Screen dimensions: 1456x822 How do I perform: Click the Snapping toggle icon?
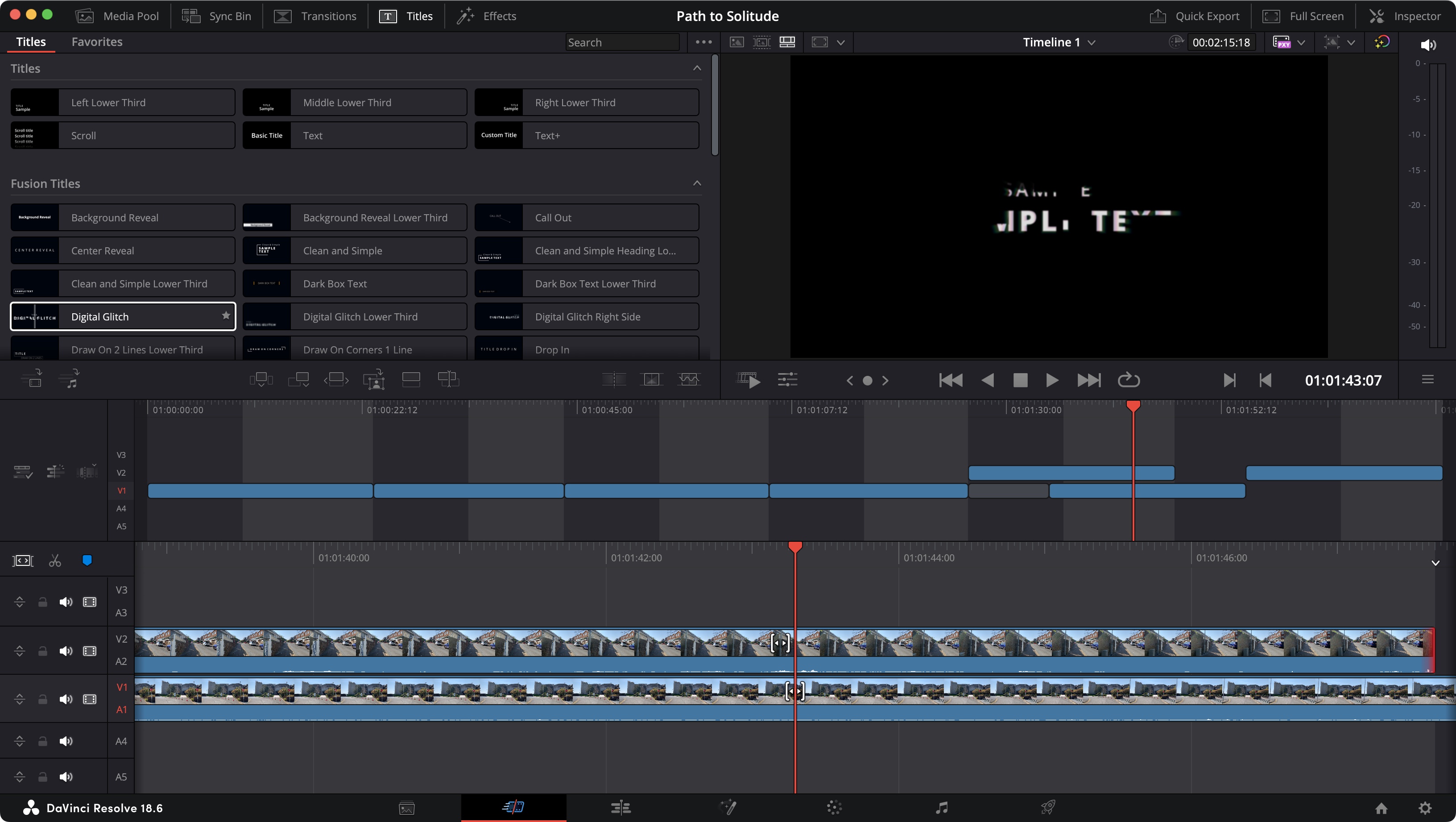coord(88,560)
